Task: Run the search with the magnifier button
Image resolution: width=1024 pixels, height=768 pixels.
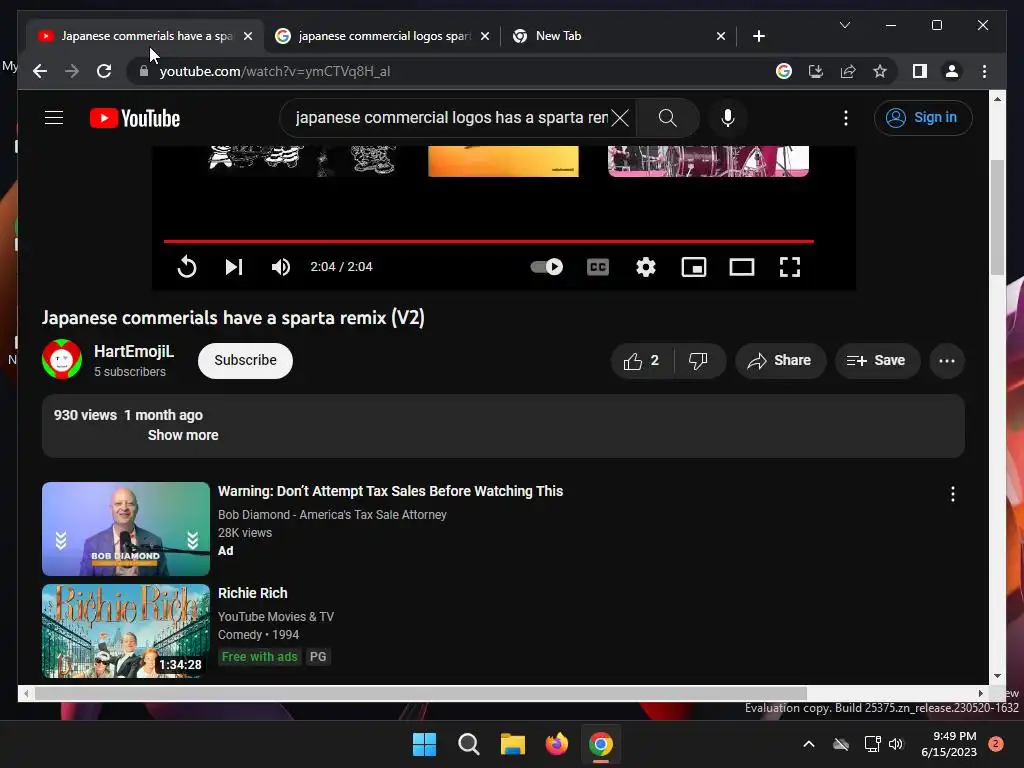Action: [x=667, y=118]
